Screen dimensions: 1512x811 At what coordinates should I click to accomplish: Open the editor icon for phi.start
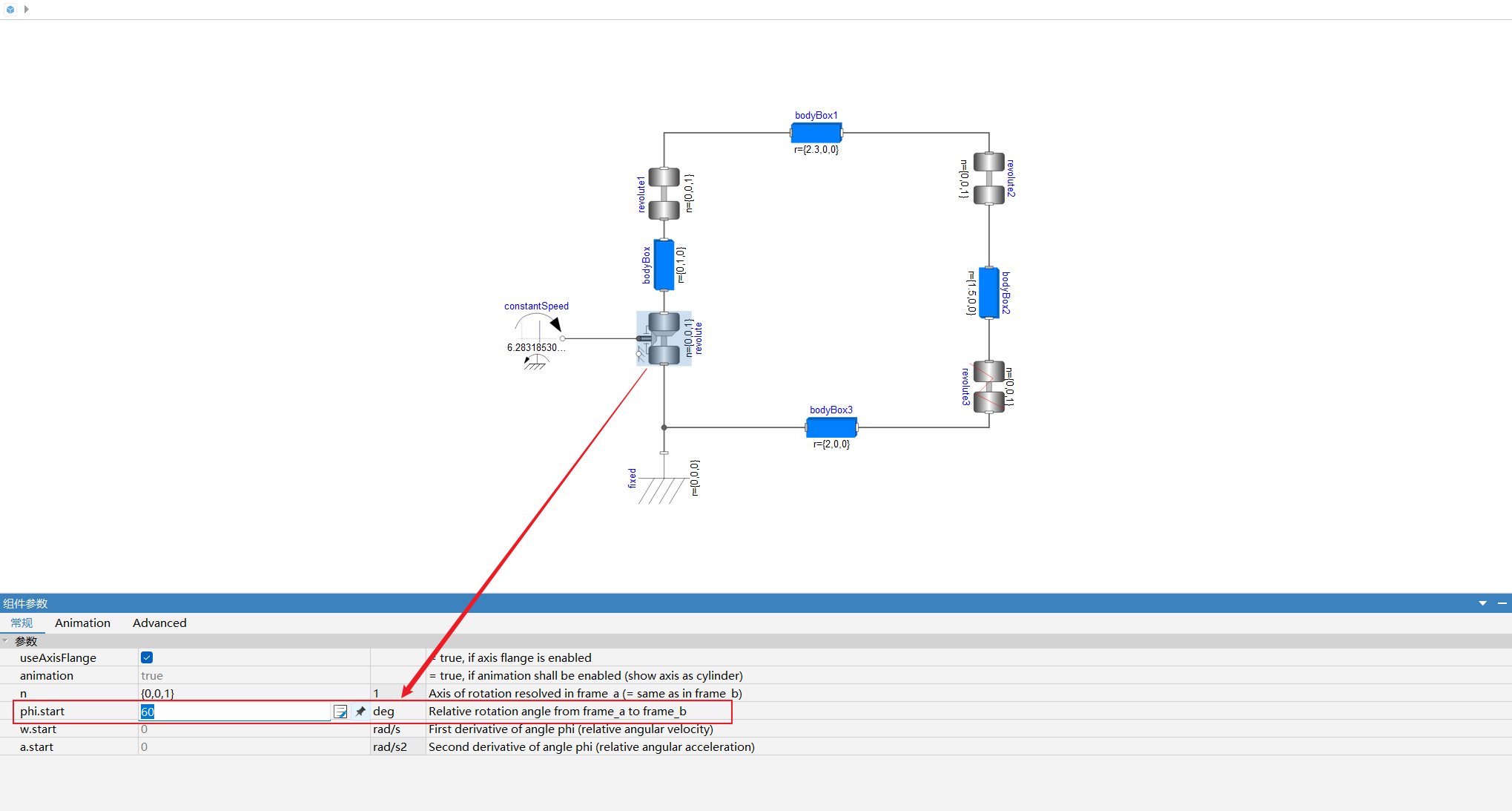(x=340, y=712)
